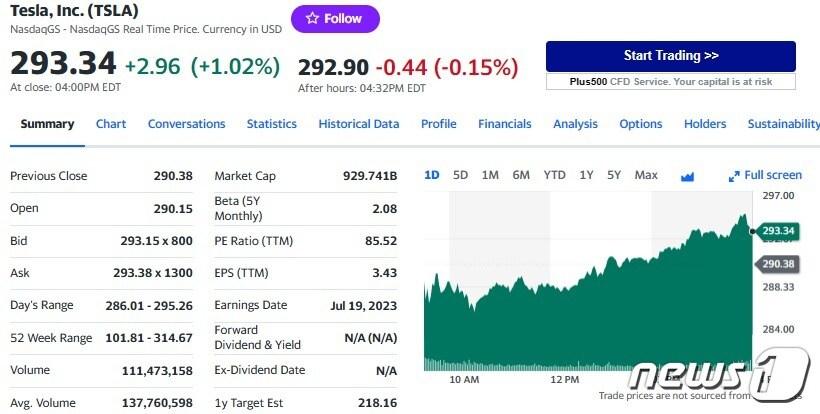Select the Historical Data tab
The height and width of the screenshot is (414, 820).
358,124
